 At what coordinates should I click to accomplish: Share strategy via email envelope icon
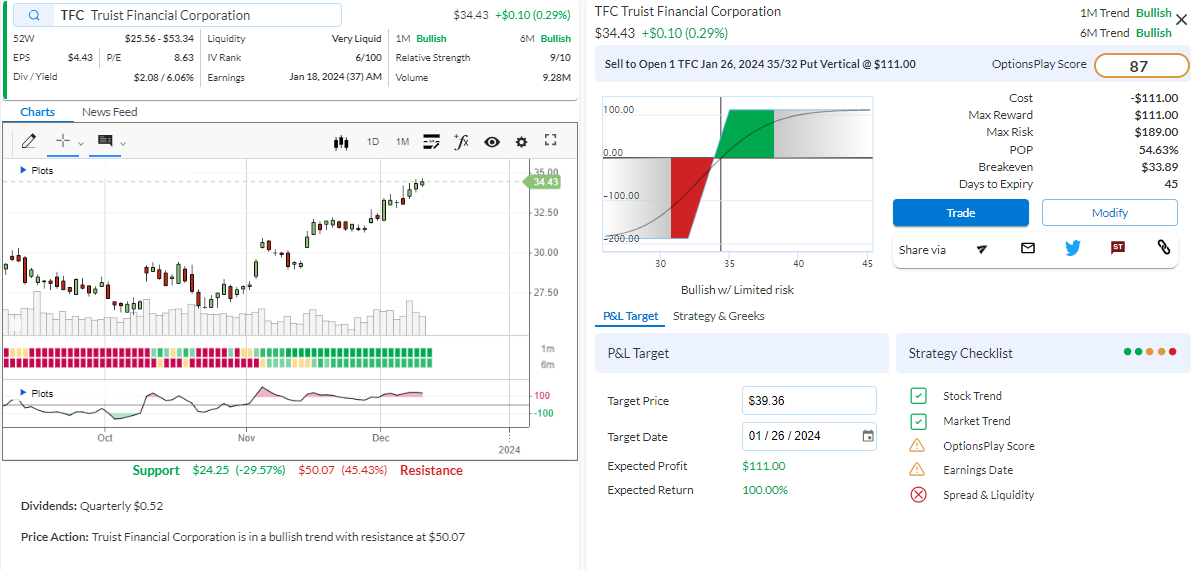pos(1028,247)
